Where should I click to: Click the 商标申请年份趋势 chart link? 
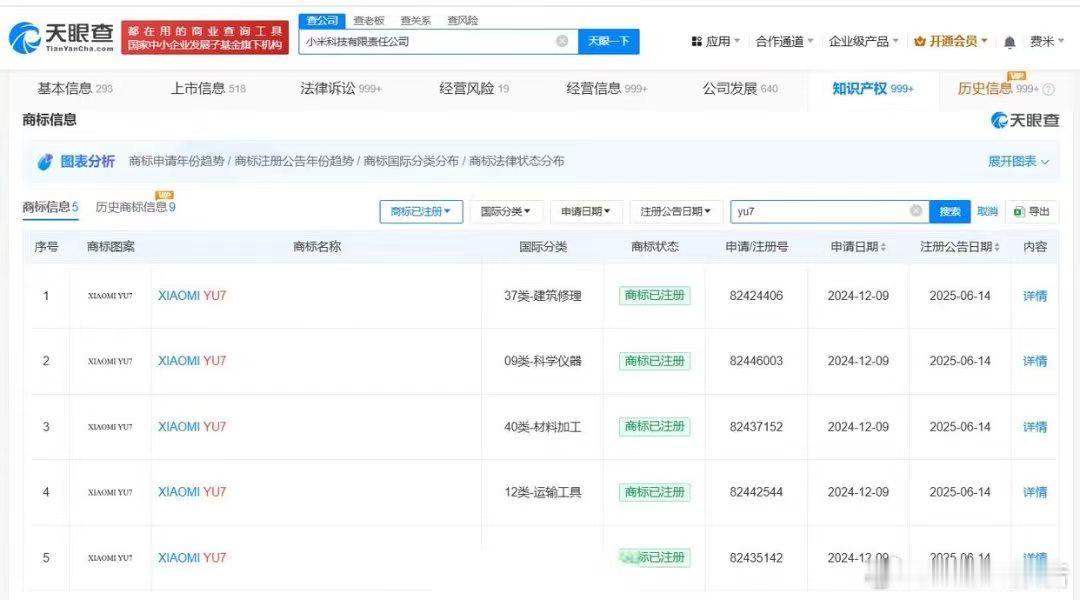coord(176,161)
